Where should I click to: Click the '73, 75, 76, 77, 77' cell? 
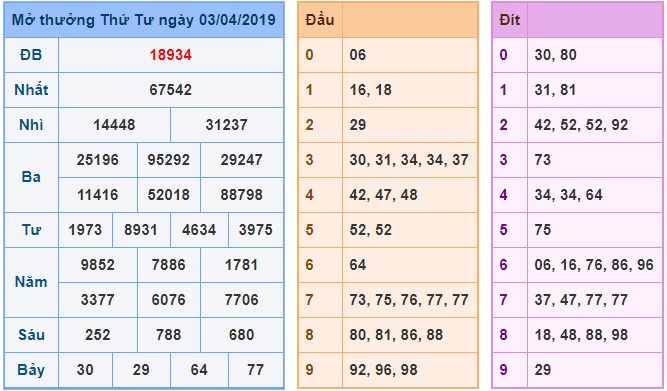coord(409,300)
